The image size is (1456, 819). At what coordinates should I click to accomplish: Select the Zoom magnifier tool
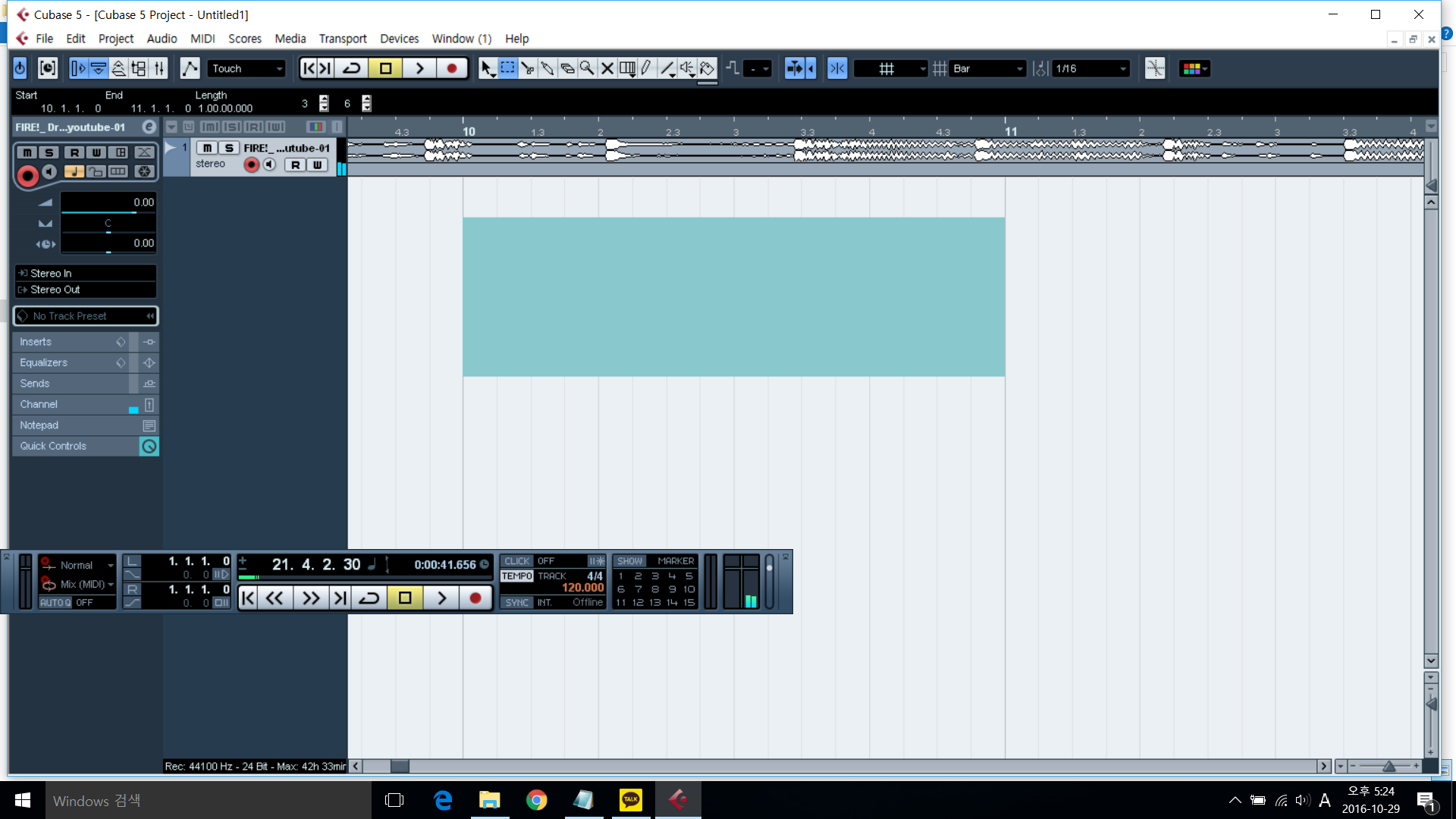pos(586,68)
